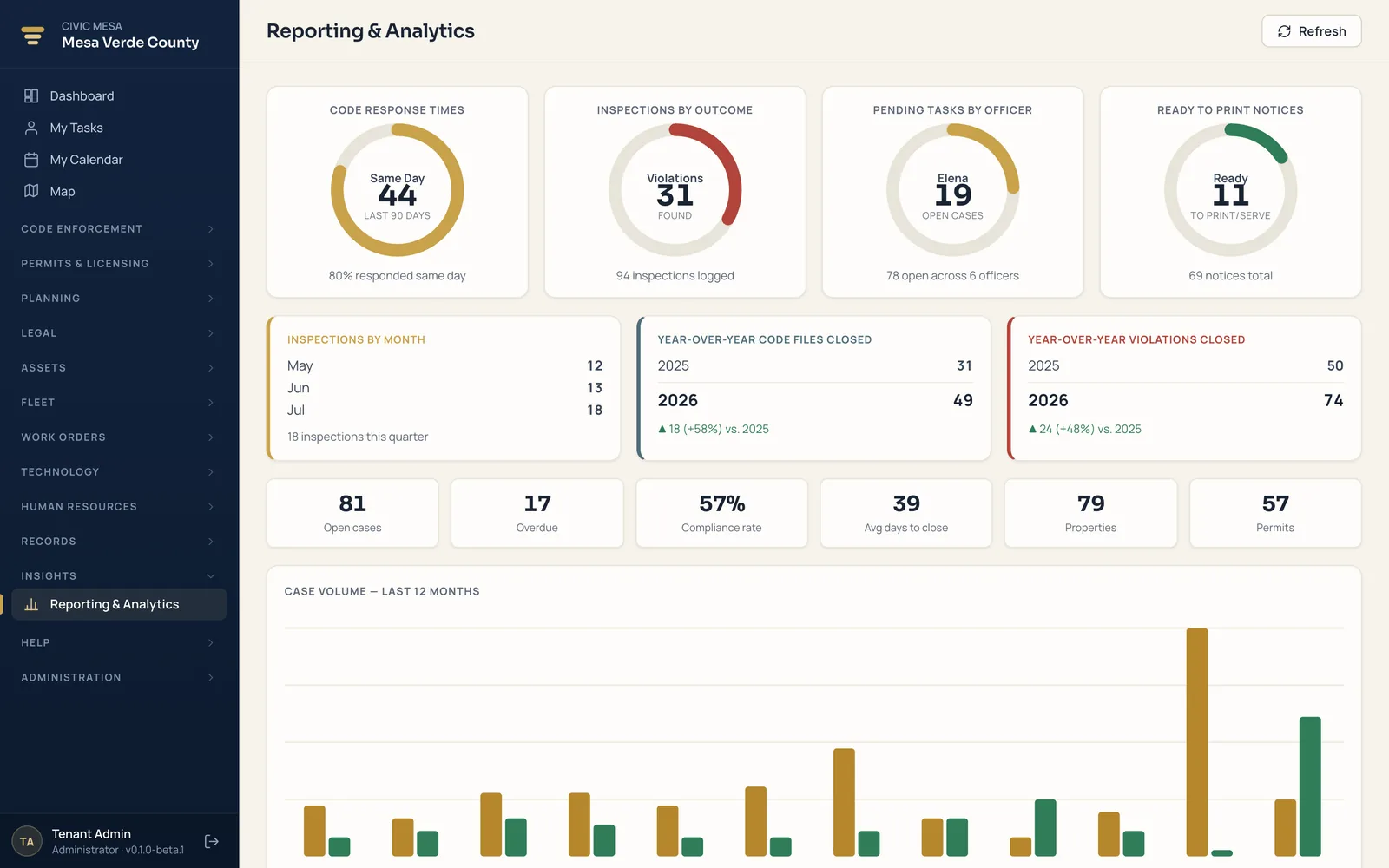Expand the Planning section
1389x868 pixels.
119,299
